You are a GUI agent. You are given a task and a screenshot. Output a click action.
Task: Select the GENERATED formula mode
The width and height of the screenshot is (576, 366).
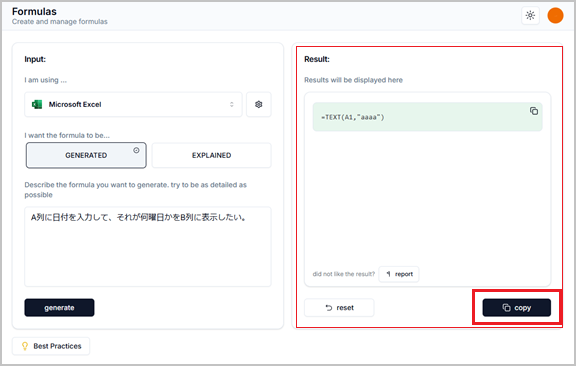pyautogui.click(x=86, y=155)
